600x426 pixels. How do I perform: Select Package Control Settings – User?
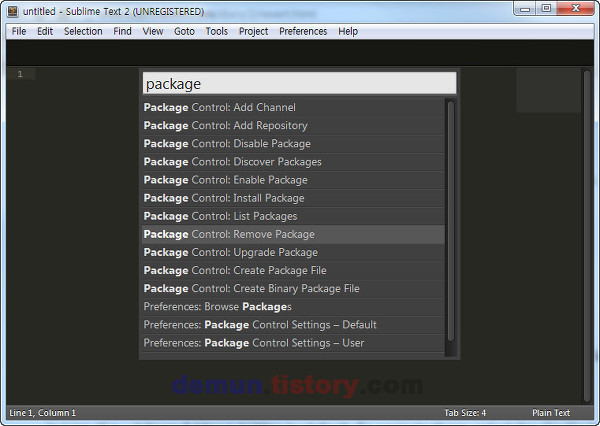(x=293, y=343)
